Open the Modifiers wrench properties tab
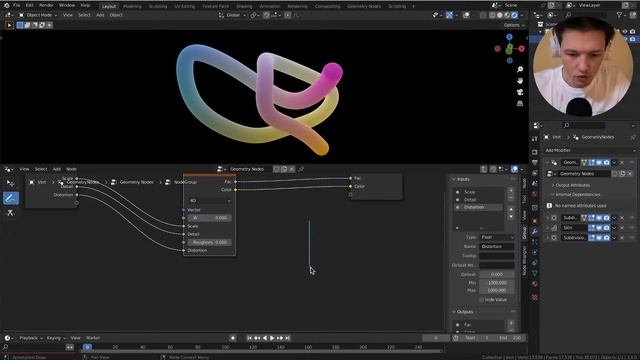 pos(535,231)
